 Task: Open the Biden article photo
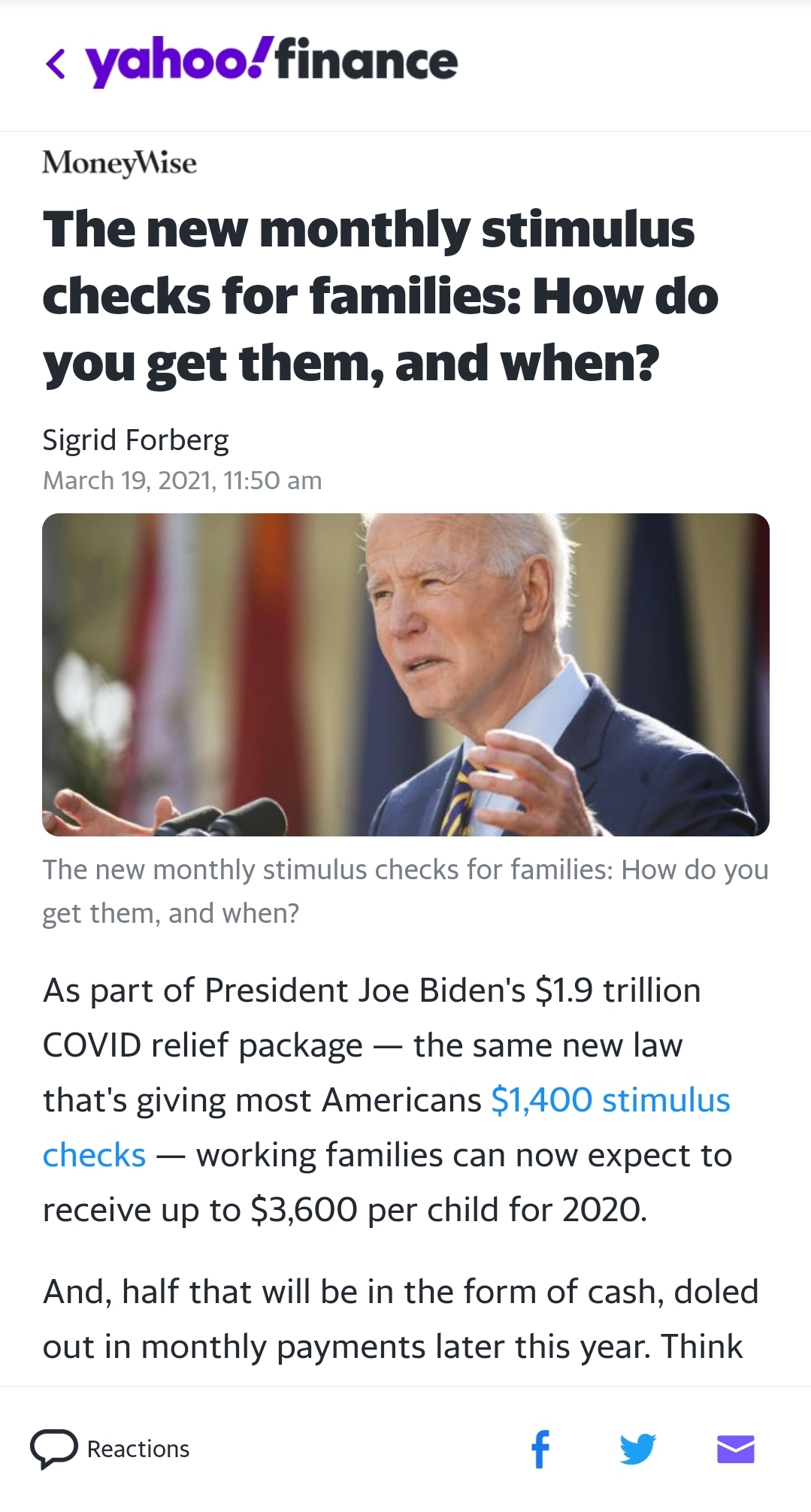pyautogui.click(x=406, y=674)
